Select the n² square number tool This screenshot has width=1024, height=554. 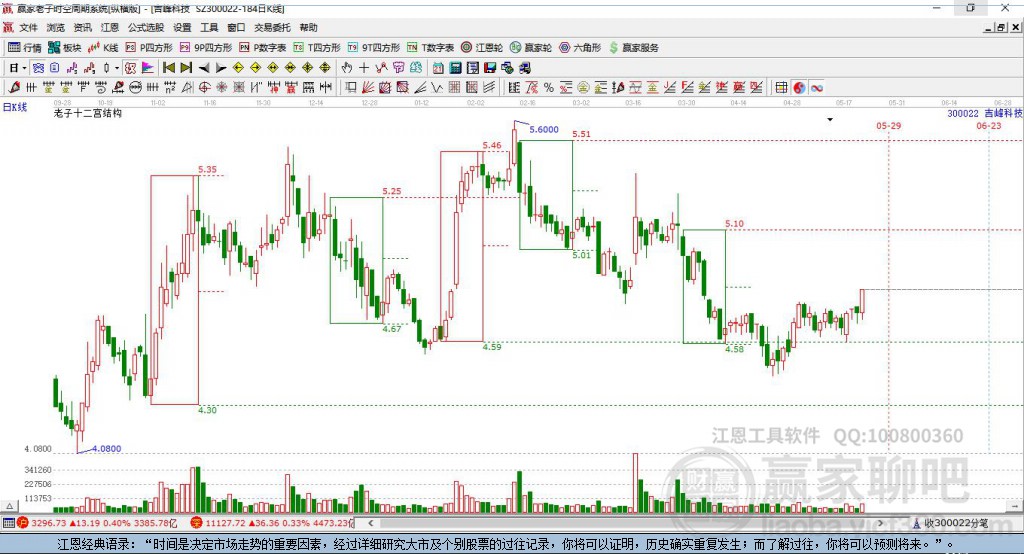170,88
